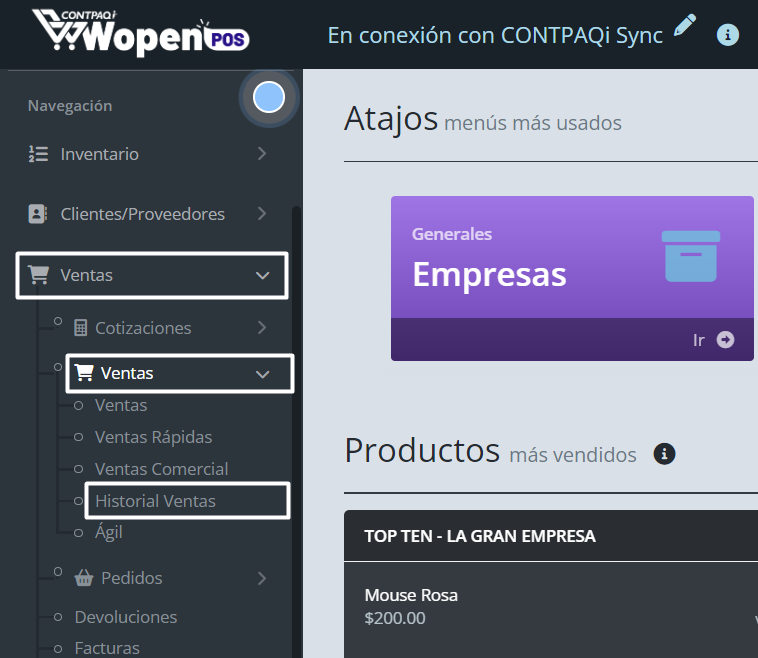Expand the Pedidos submenu chevron

click(x=262, y=578)
